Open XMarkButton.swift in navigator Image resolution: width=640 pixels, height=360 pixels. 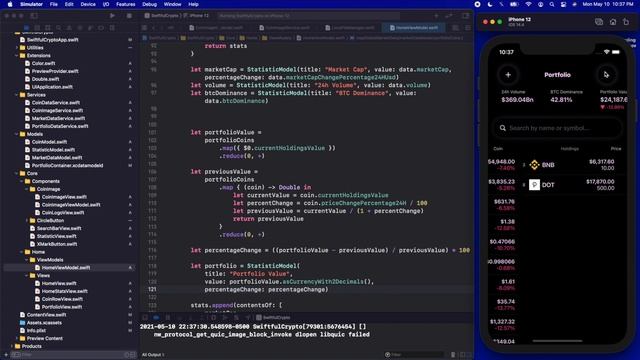pos(57,244)
